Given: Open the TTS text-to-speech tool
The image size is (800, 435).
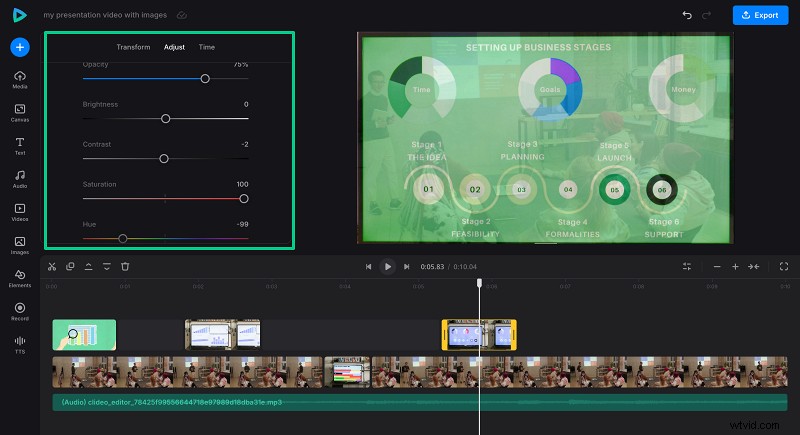Looking at the screenshot, I should click(x=20, y=343).
